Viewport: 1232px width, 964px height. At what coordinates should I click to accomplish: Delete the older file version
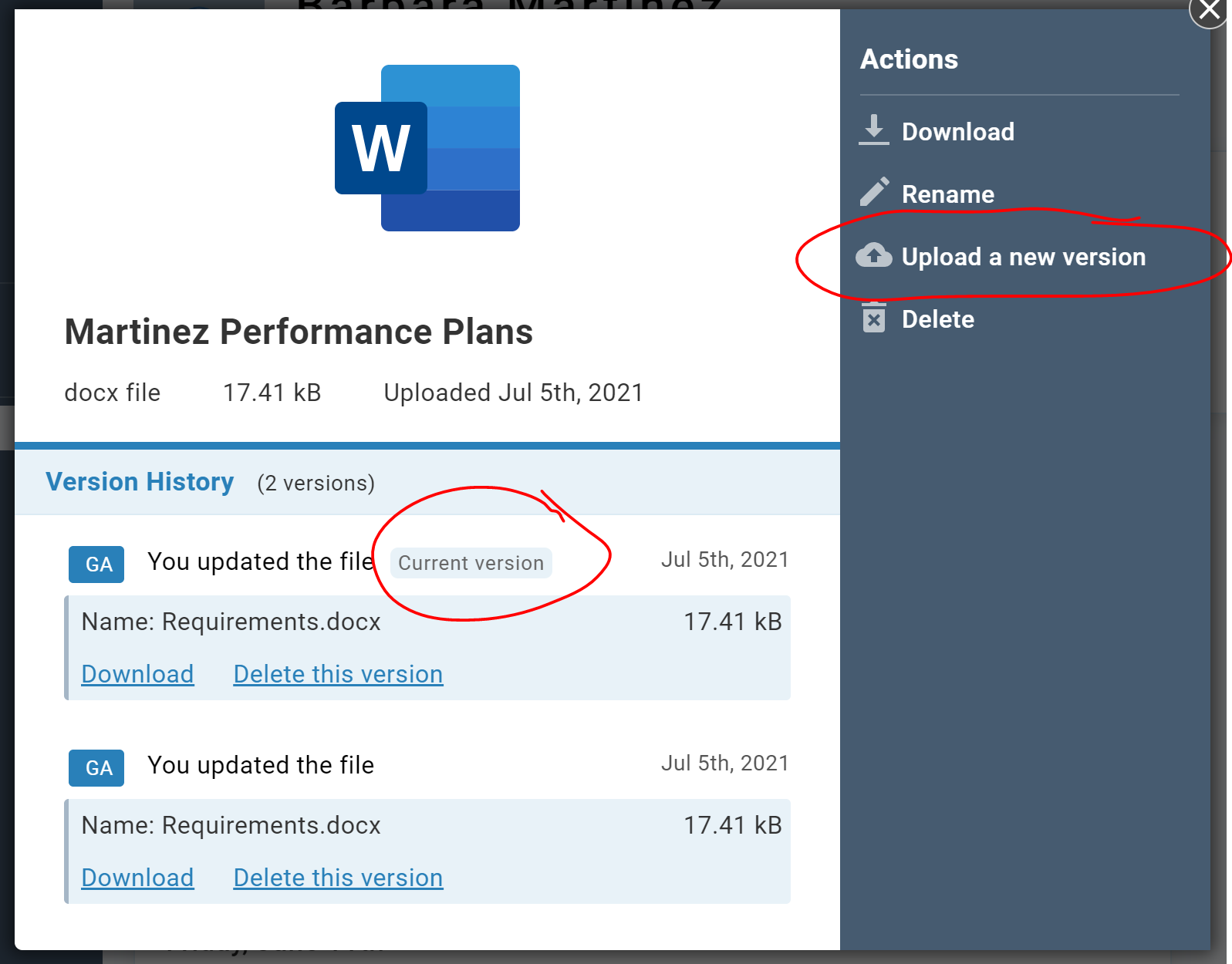click(338, 878)
